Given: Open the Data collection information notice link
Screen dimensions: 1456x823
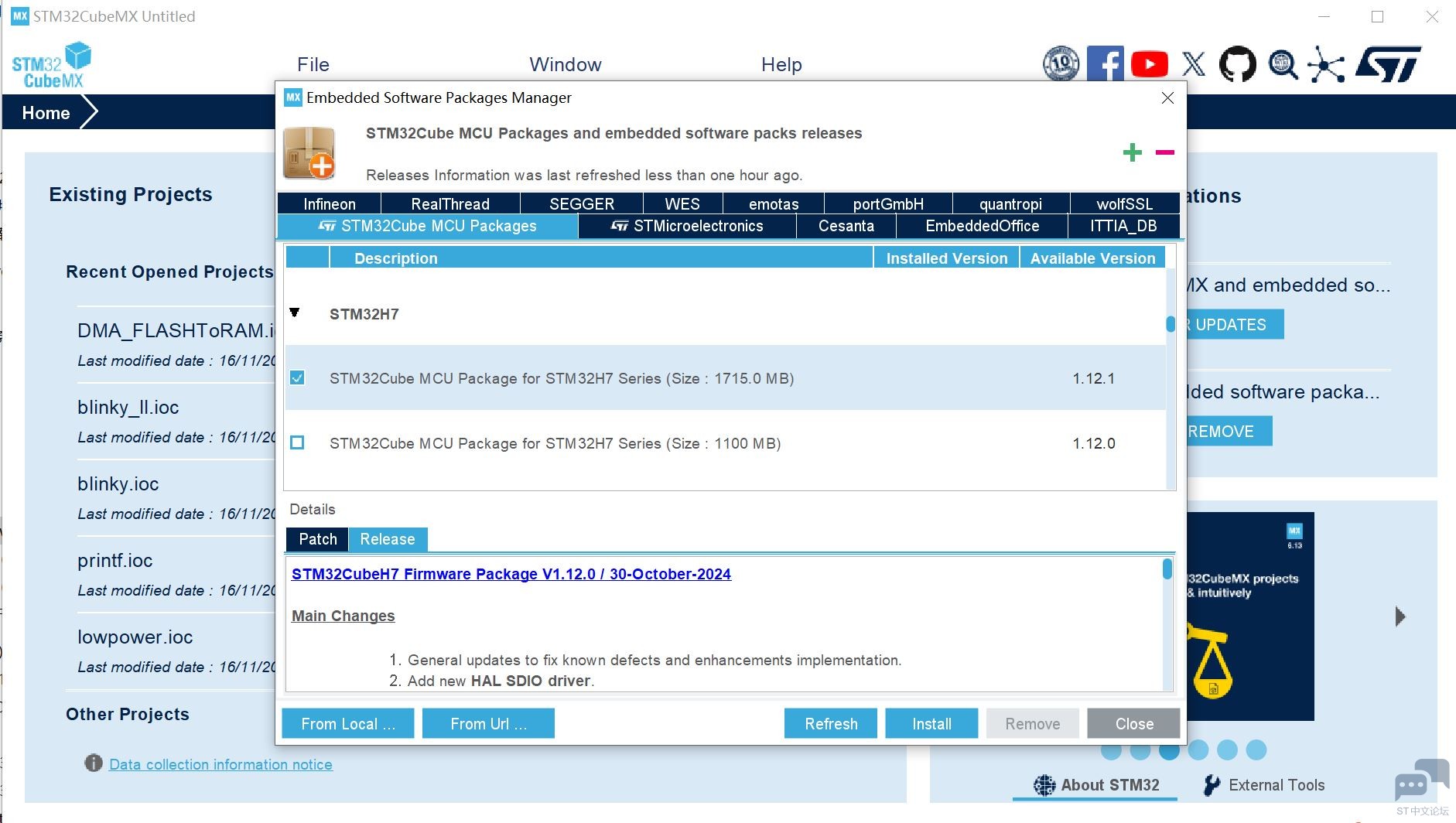Looking at the screenshot, I should [220, 764].
